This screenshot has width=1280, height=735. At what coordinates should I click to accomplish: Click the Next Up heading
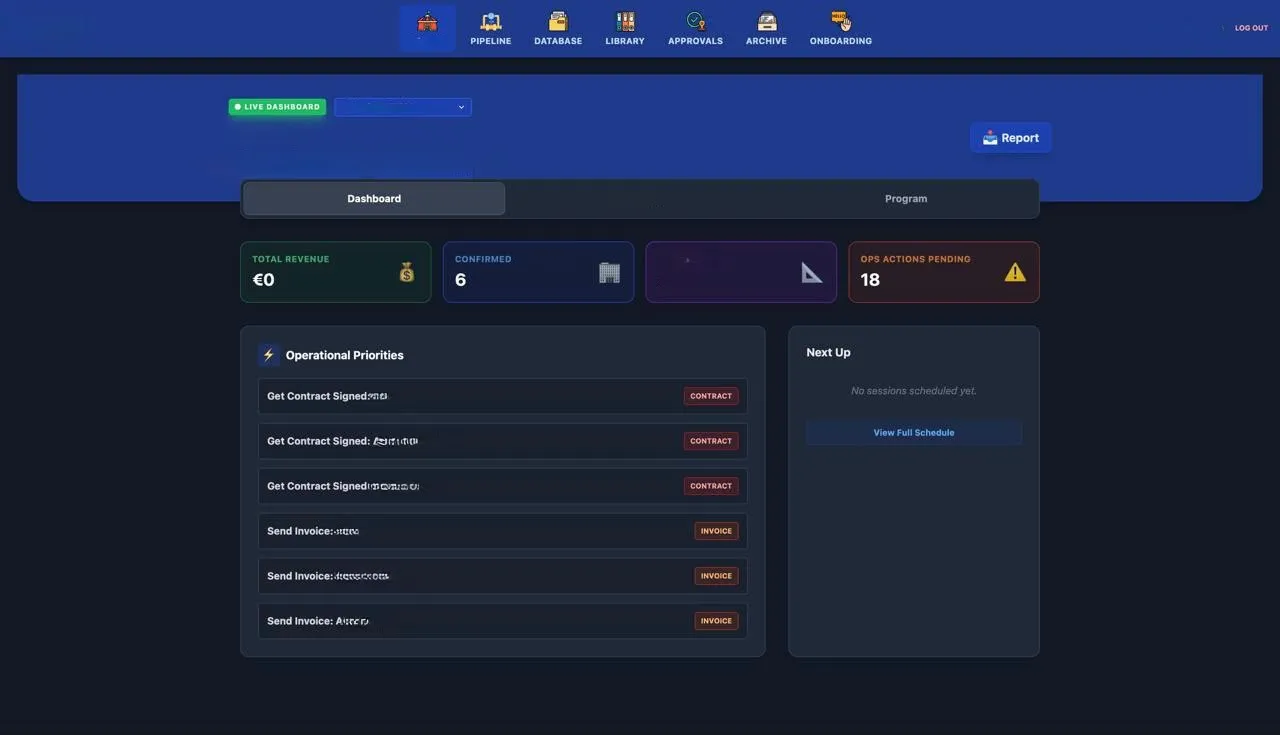coord(828,352)
